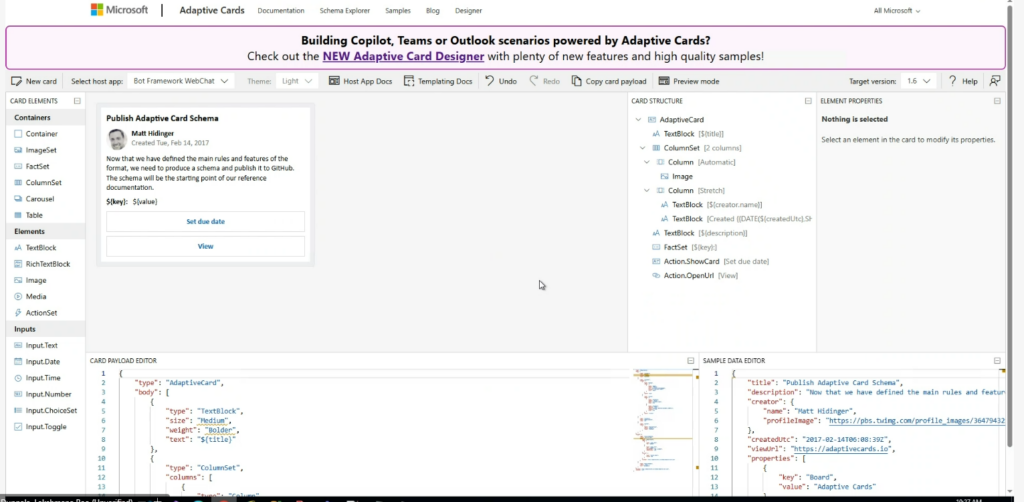Click the feedback icon next to Help

click(x=995, y=81)
